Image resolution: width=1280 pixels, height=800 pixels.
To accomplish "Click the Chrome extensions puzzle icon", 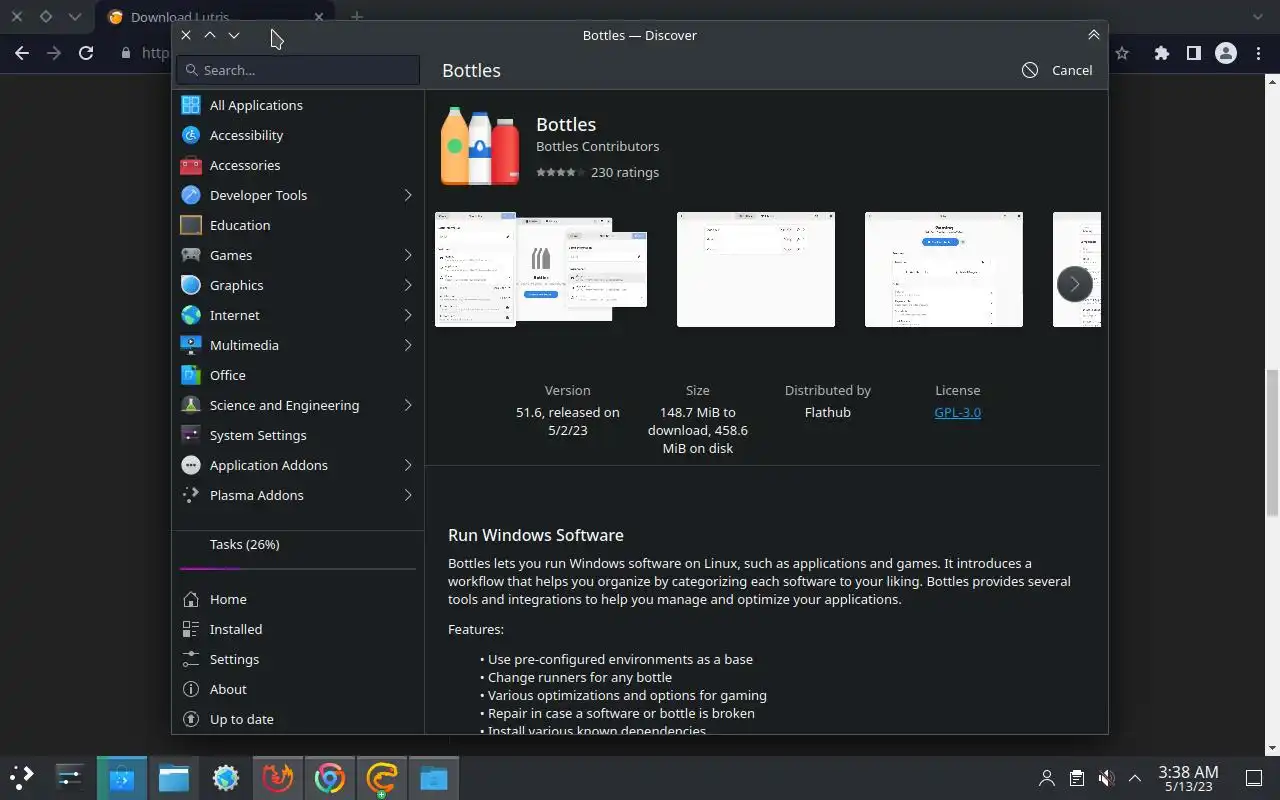I will point(1161,53).
